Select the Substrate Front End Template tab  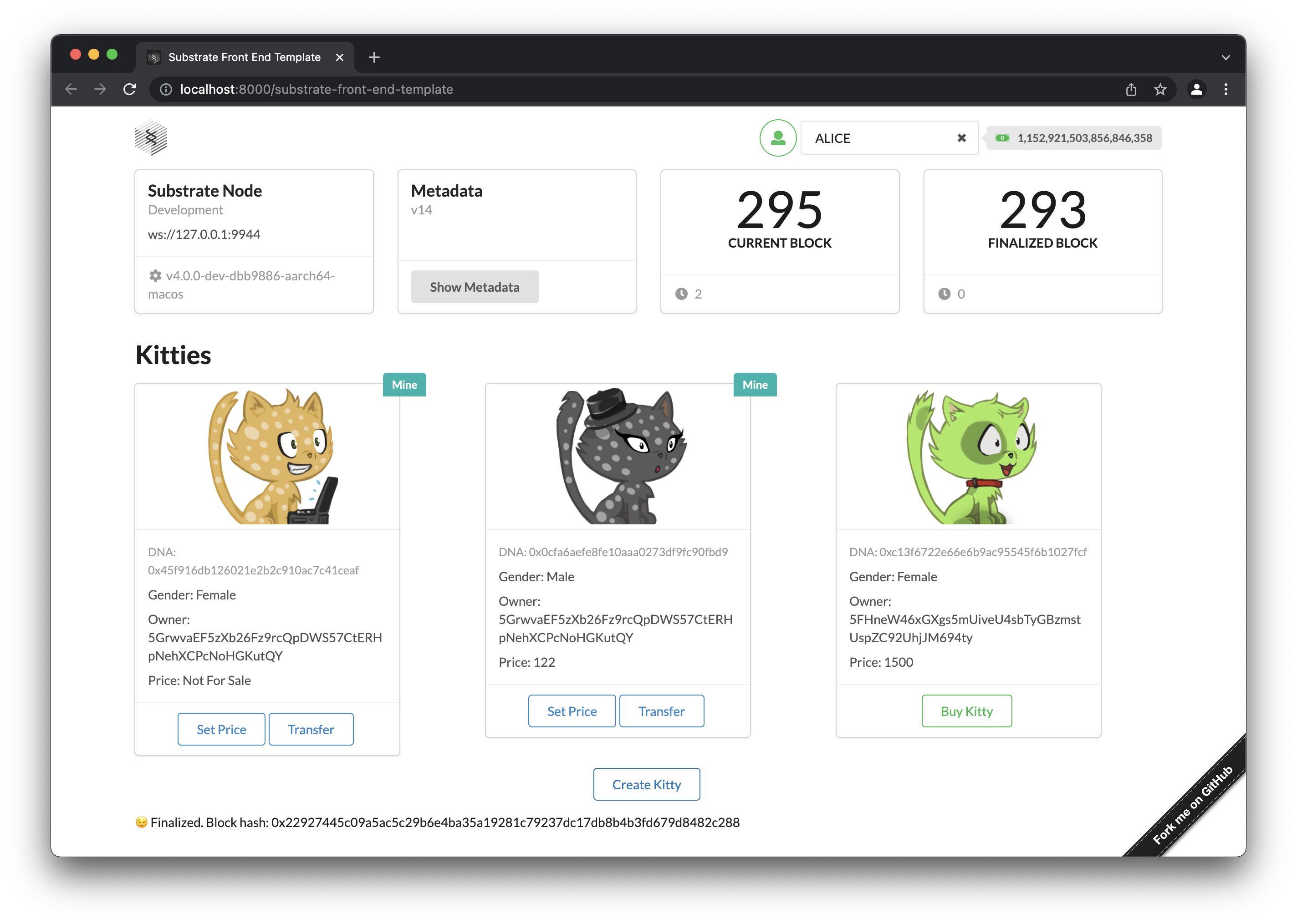point(244,57)
